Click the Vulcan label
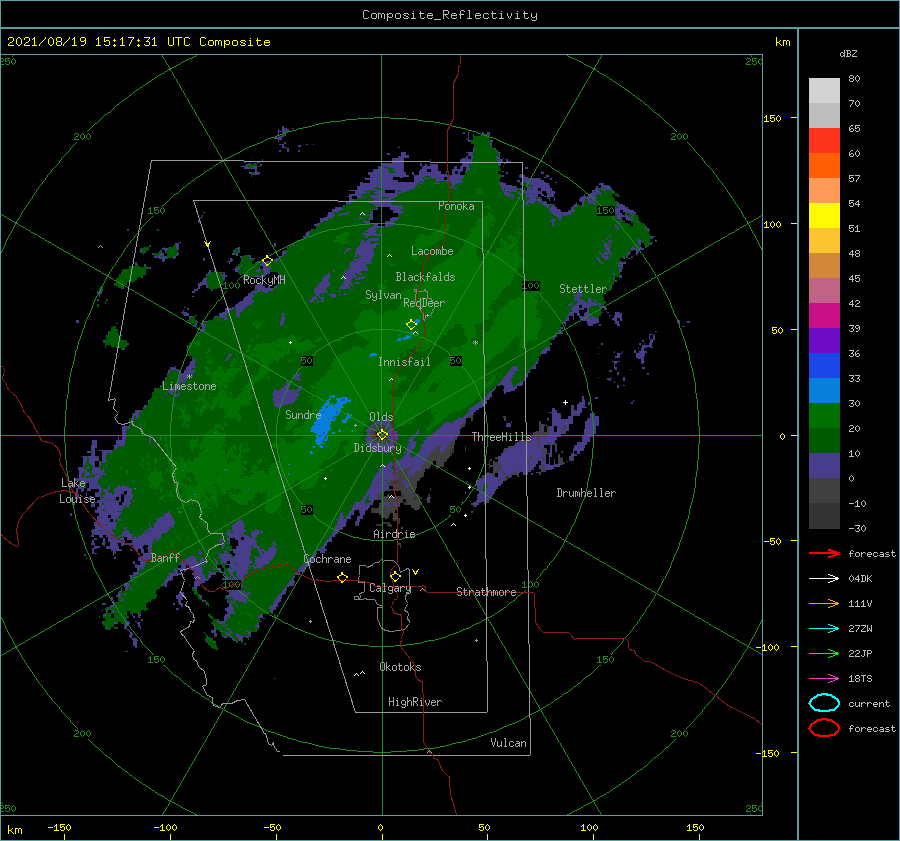Screen dimensions: 900x841 coord(509,743)
